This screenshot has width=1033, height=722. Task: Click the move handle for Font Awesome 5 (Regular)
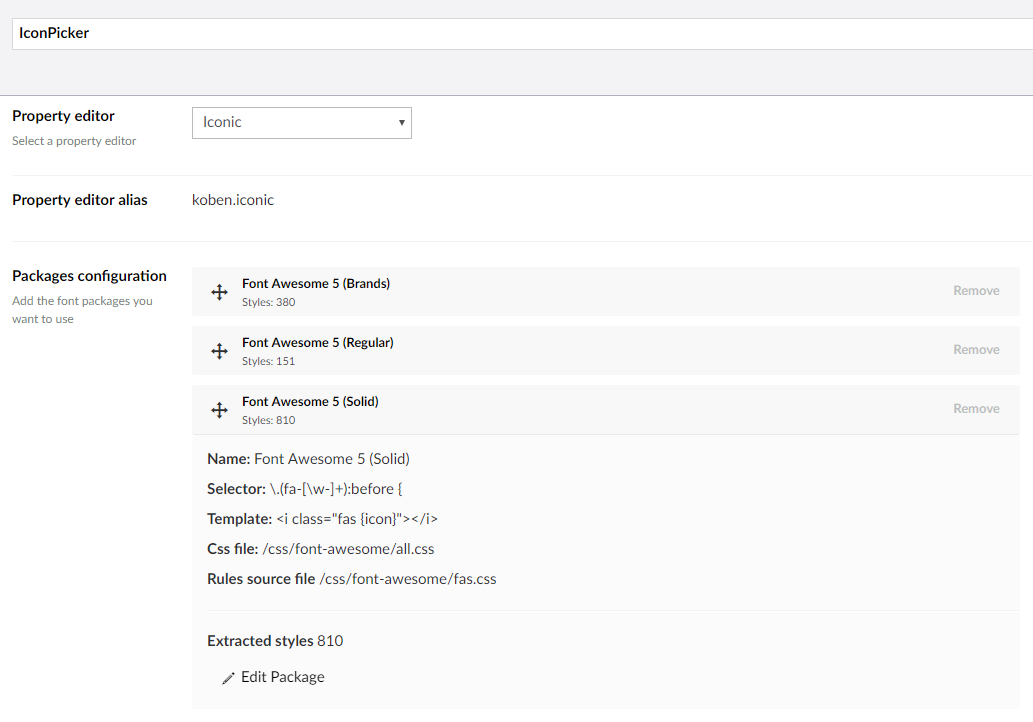point(219,351)
